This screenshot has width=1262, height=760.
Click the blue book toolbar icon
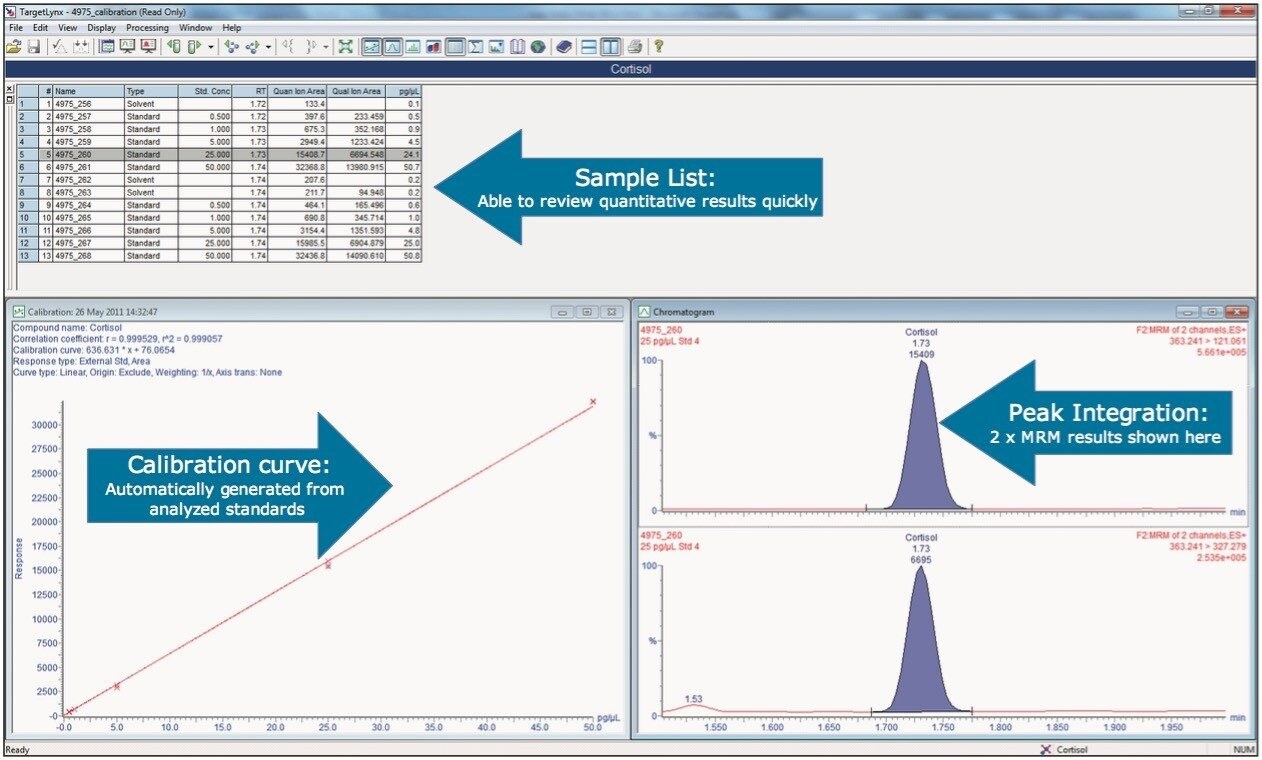pyautogui.click(x=563, y=47)
